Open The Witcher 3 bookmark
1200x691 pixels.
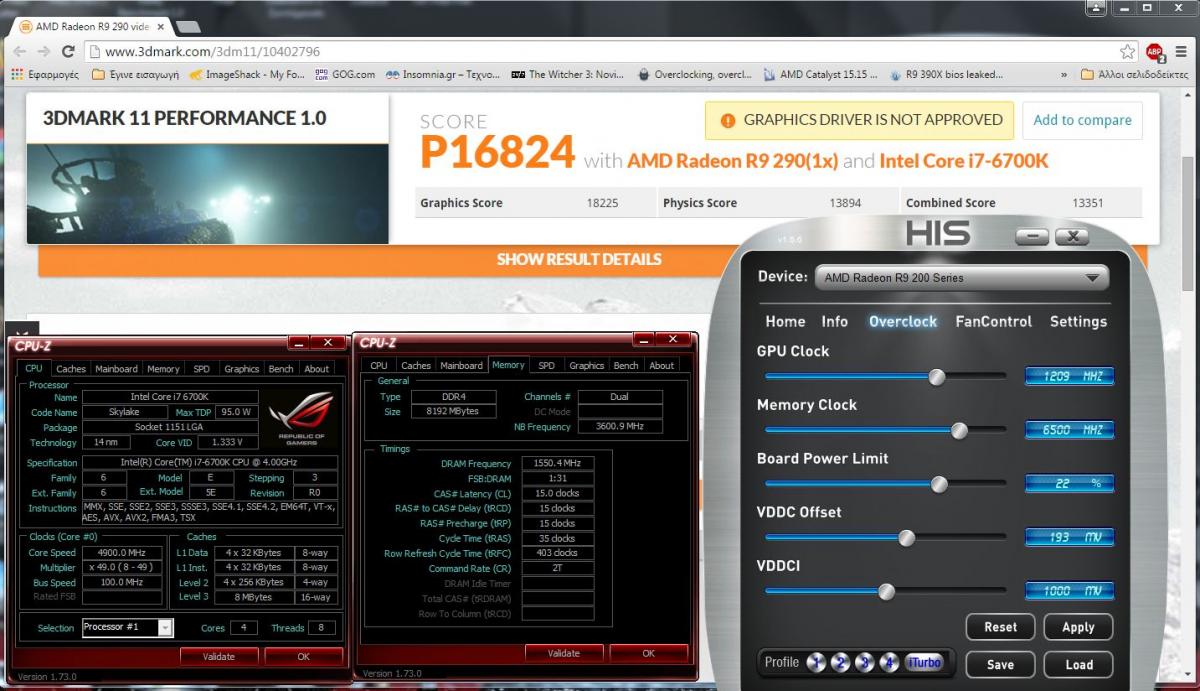(x=568, y=74)
